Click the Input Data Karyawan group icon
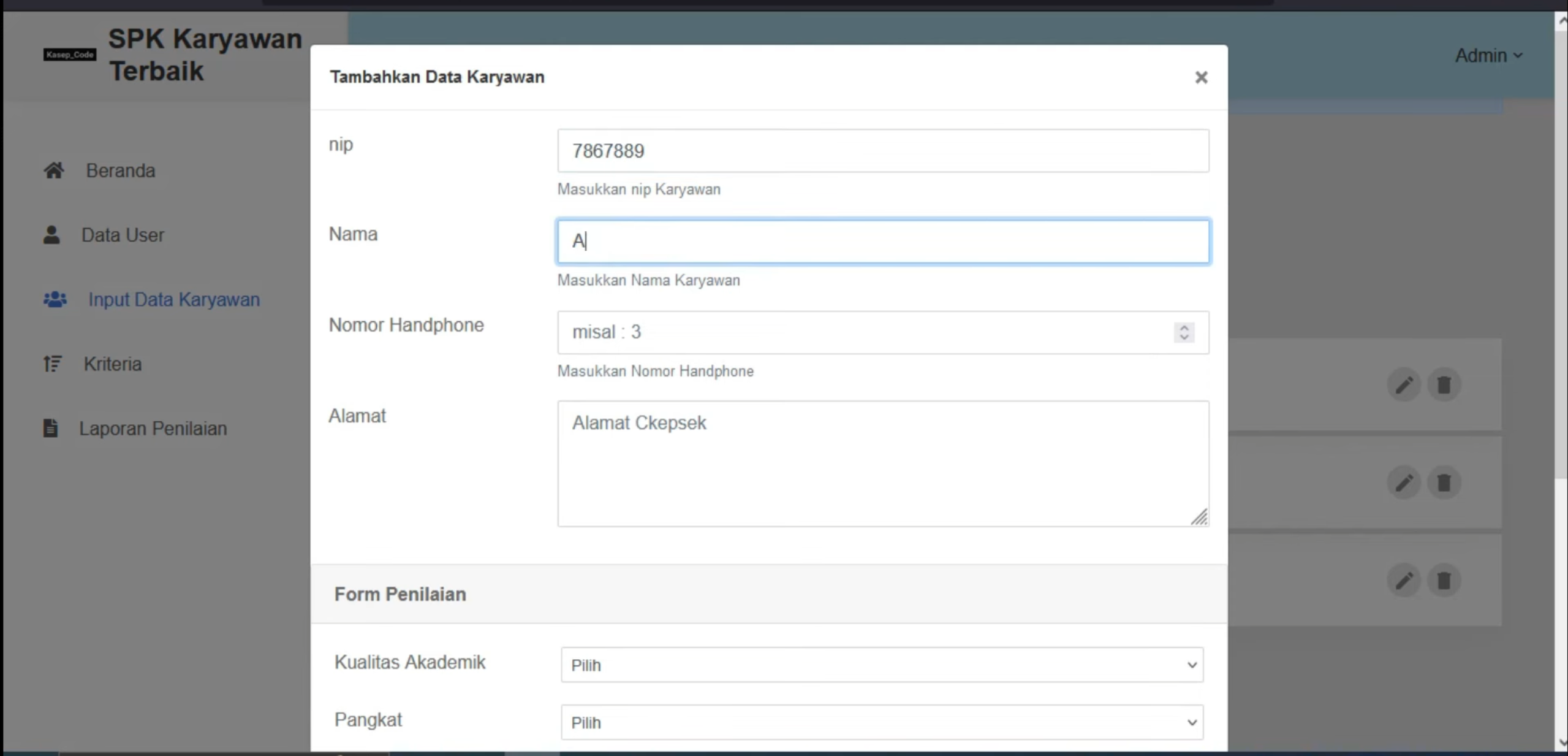The height and width of the screenshot is (756, 1568). coord(55,299)
